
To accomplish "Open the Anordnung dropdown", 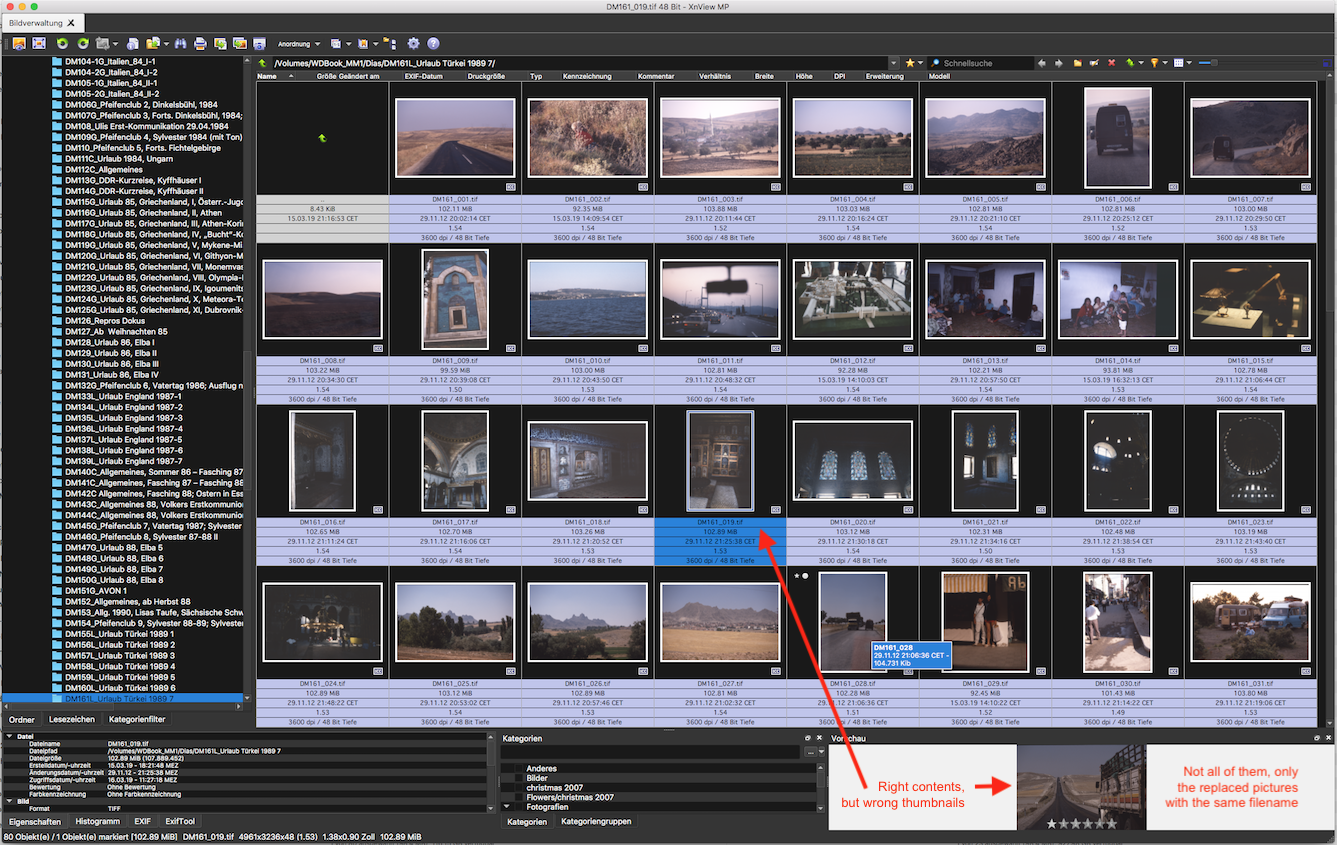I will click(299, 44).
